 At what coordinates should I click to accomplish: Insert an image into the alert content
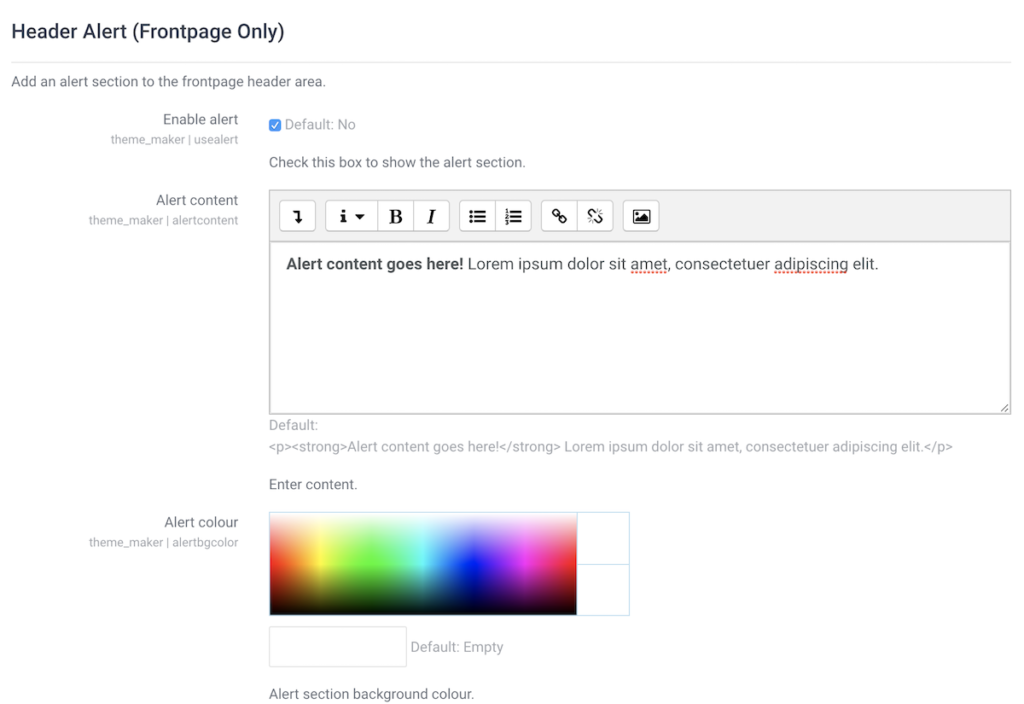(640, 215)
